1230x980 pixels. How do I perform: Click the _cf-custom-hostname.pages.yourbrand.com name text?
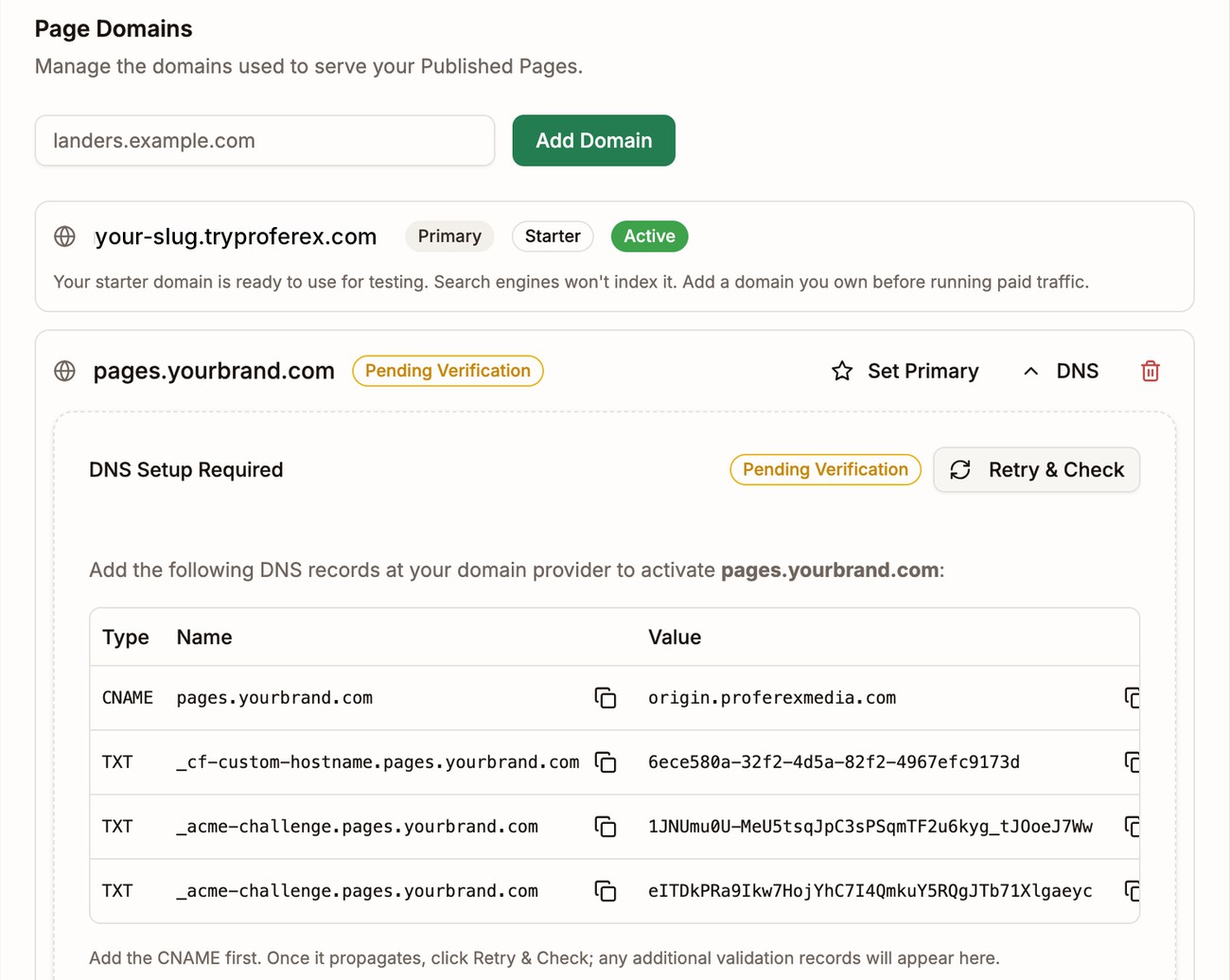[x=378, y=762]
